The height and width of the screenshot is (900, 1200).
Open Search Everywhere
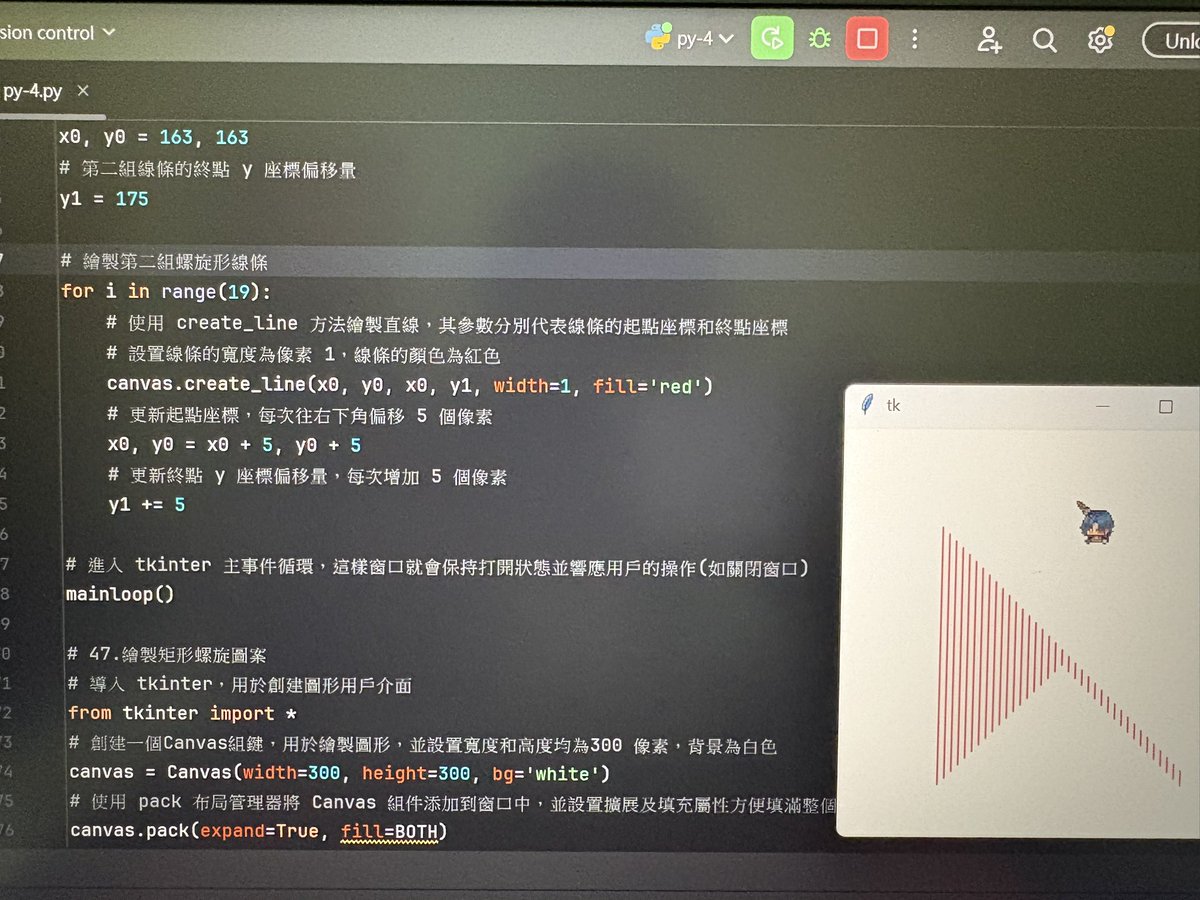point(1044,40)
